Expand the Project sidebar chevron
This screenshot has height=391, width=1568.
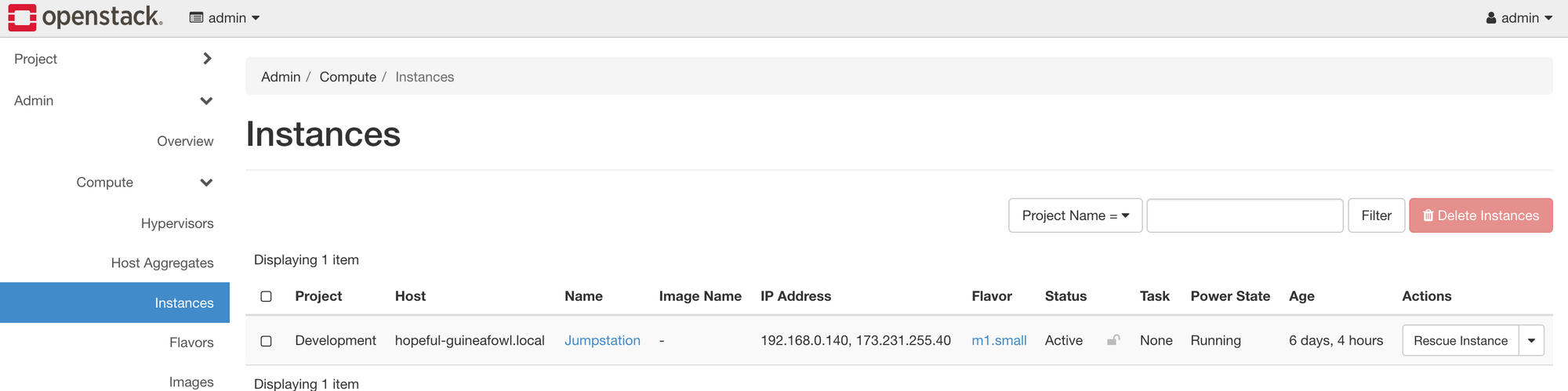pos(207,59)
